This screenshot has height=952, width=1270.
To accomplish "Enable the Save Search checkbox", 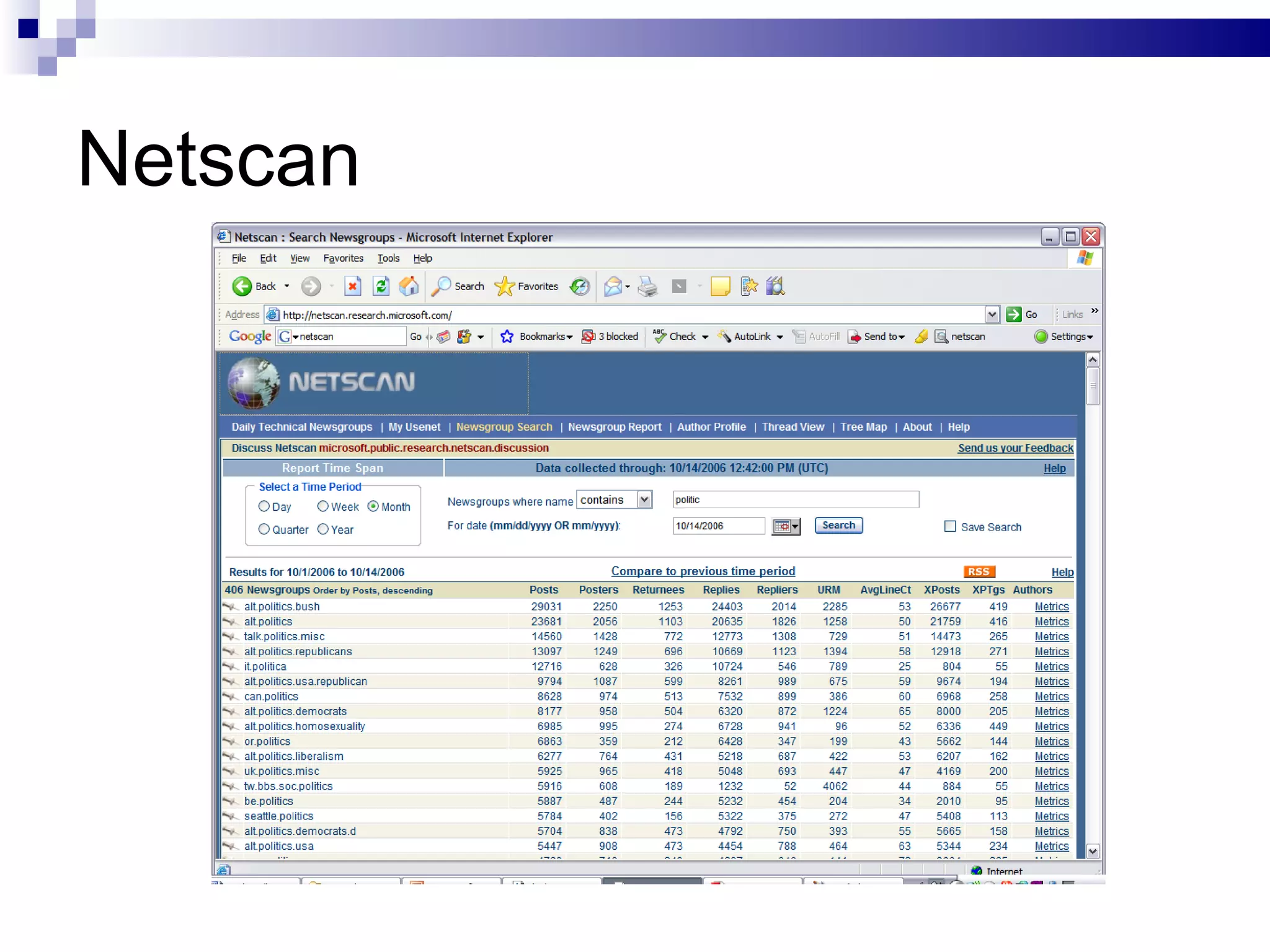I will (x=950, y=526).
